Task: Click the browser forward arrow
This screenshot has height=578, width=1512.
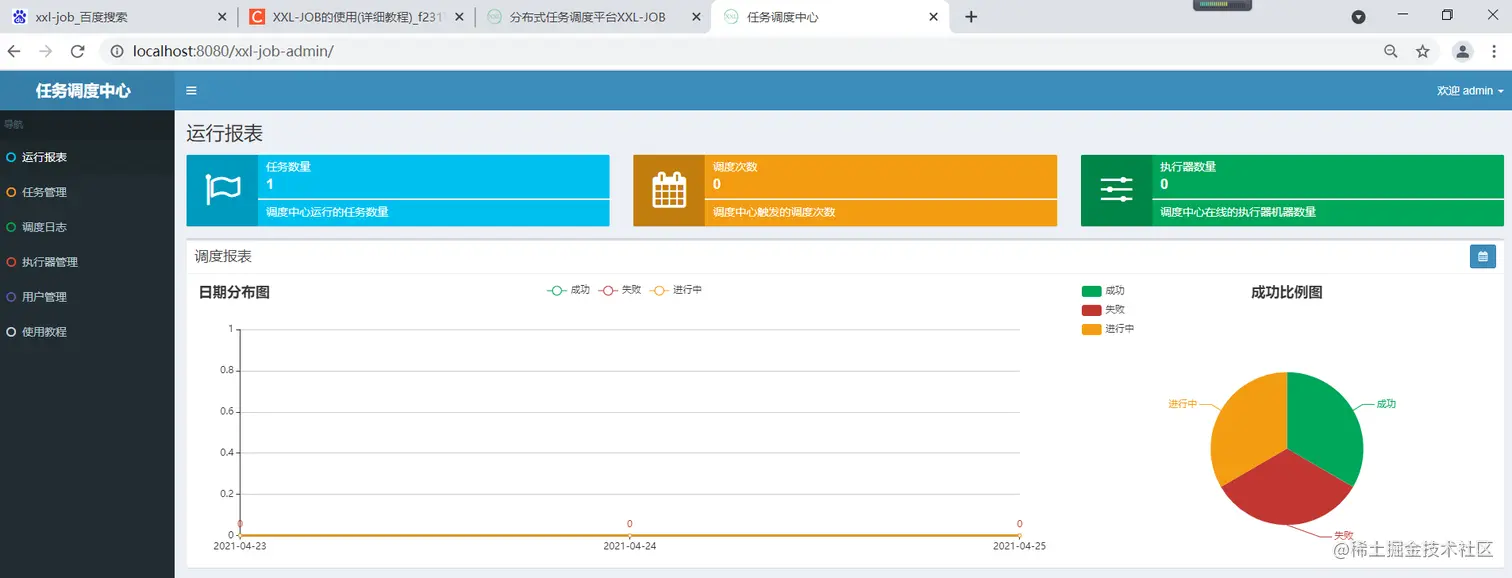Action: [45, 51]
